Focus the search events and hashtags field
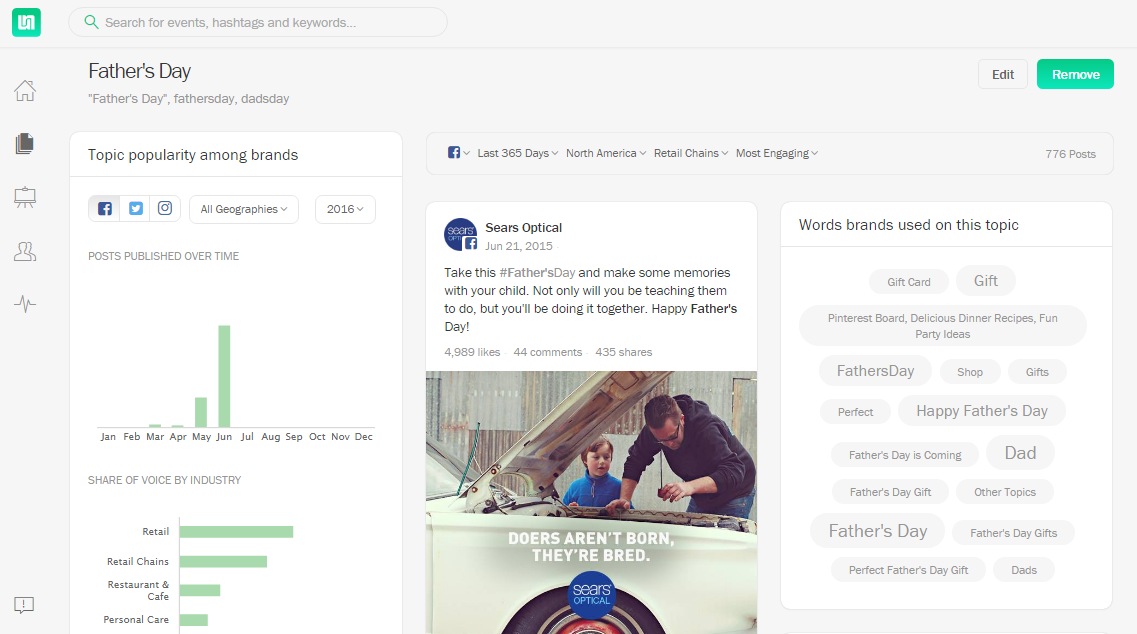 [x=257, y=22]
